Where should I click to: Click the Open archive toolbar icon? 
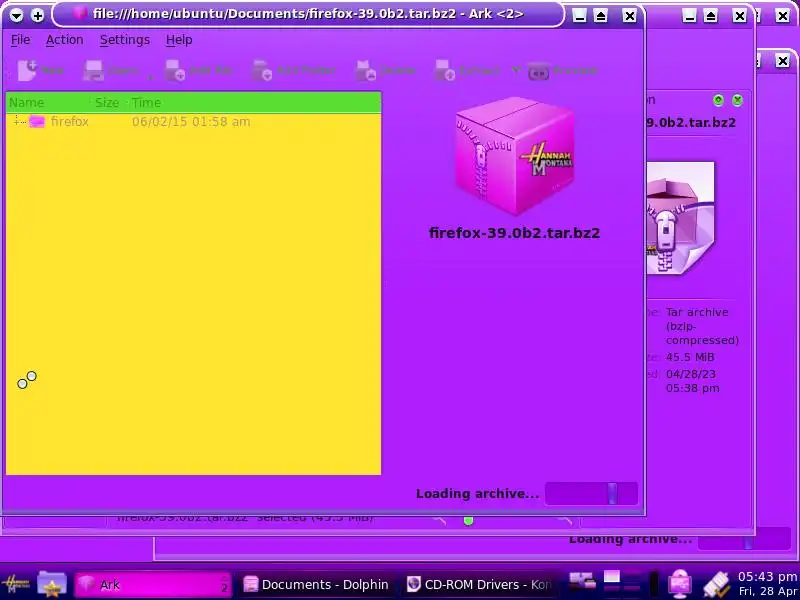(93, 71)
